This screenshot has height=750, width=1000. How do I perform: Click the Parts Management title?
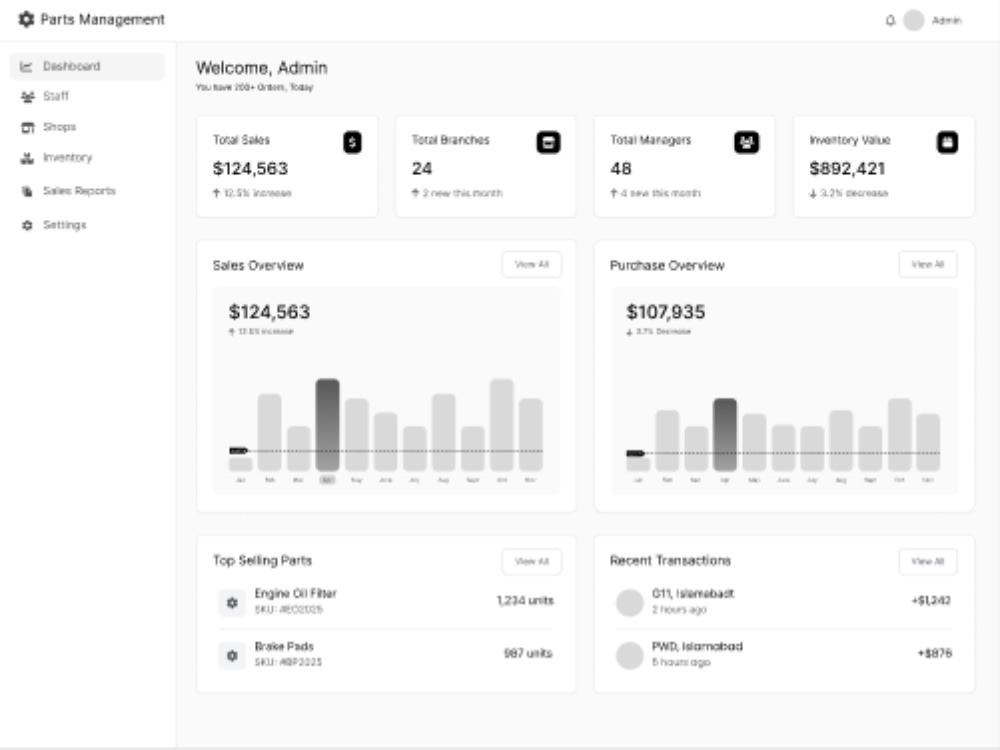coord(103,20)
